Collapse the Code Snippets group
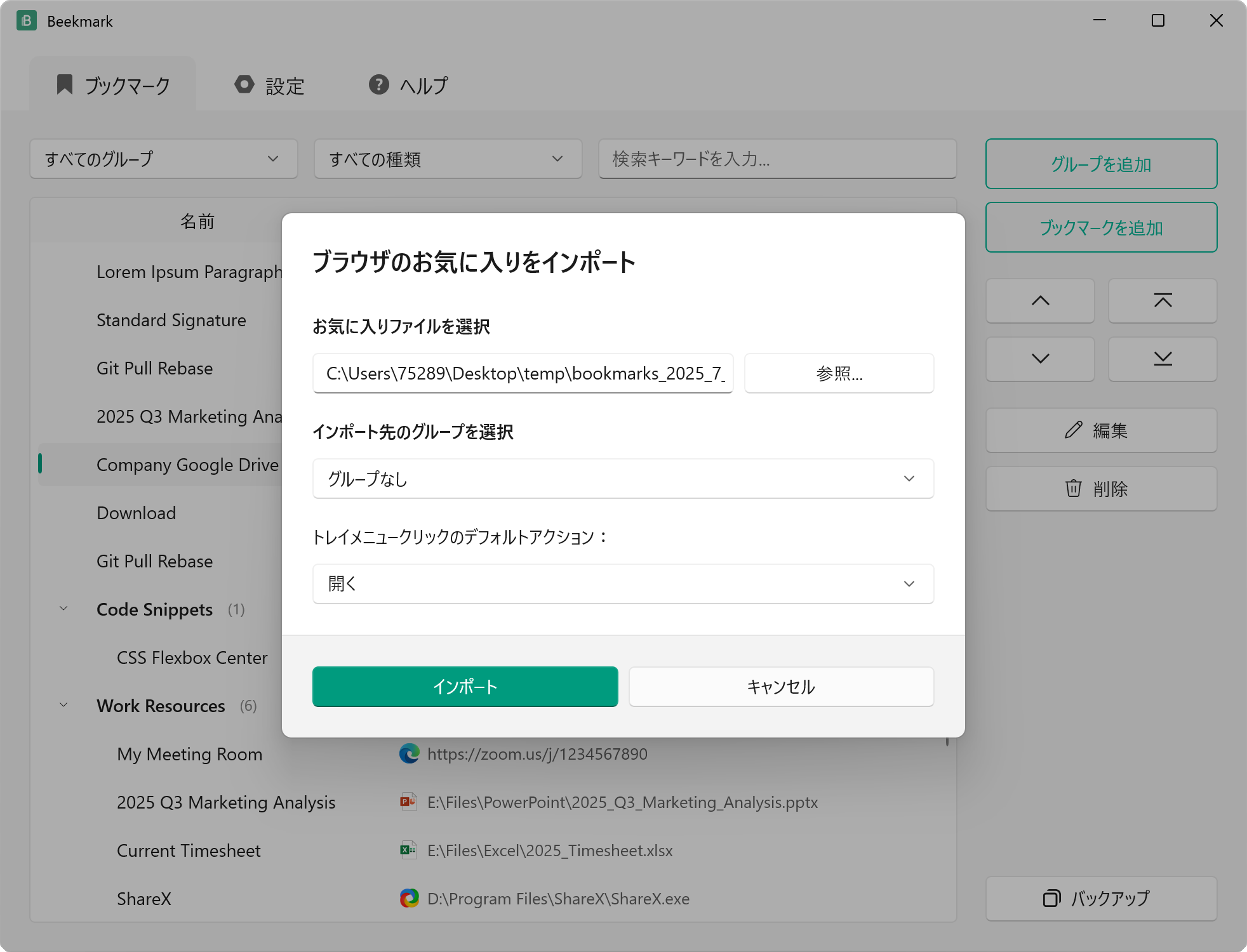This screenshot has height=952, width=1247. point(63,609)
